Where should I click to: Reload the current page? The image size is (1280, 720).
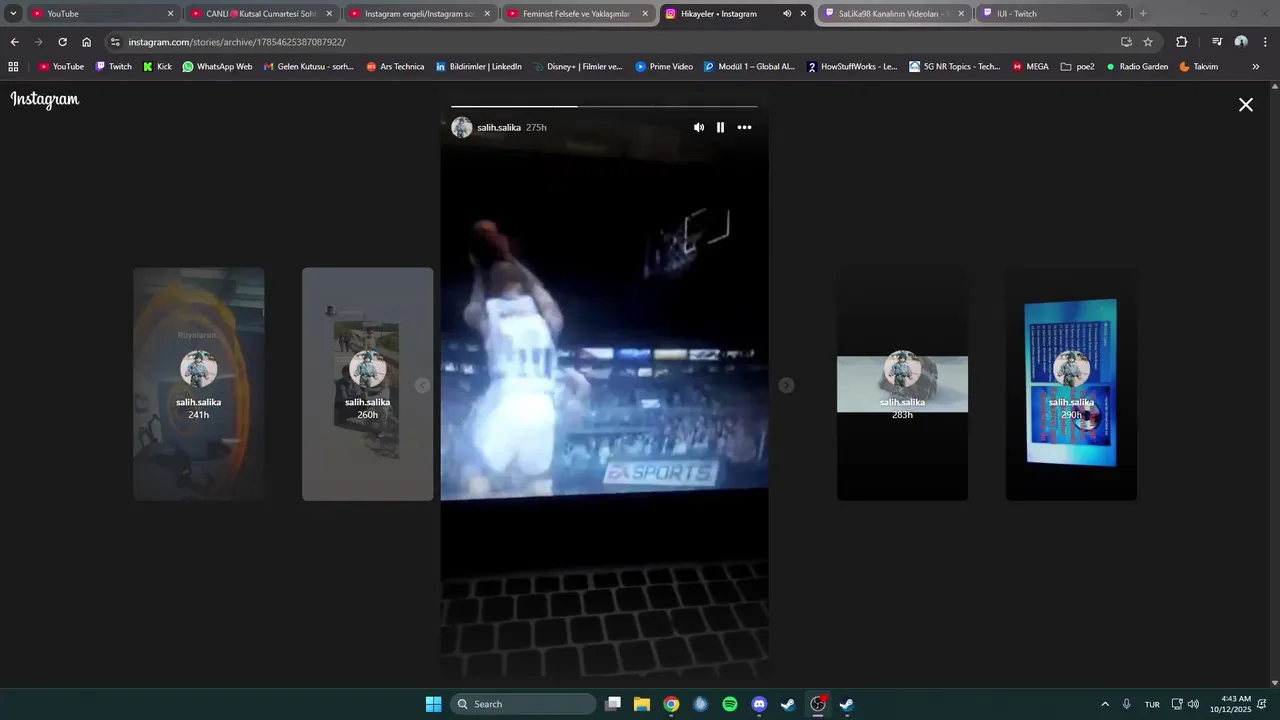[x=62, y=42]
